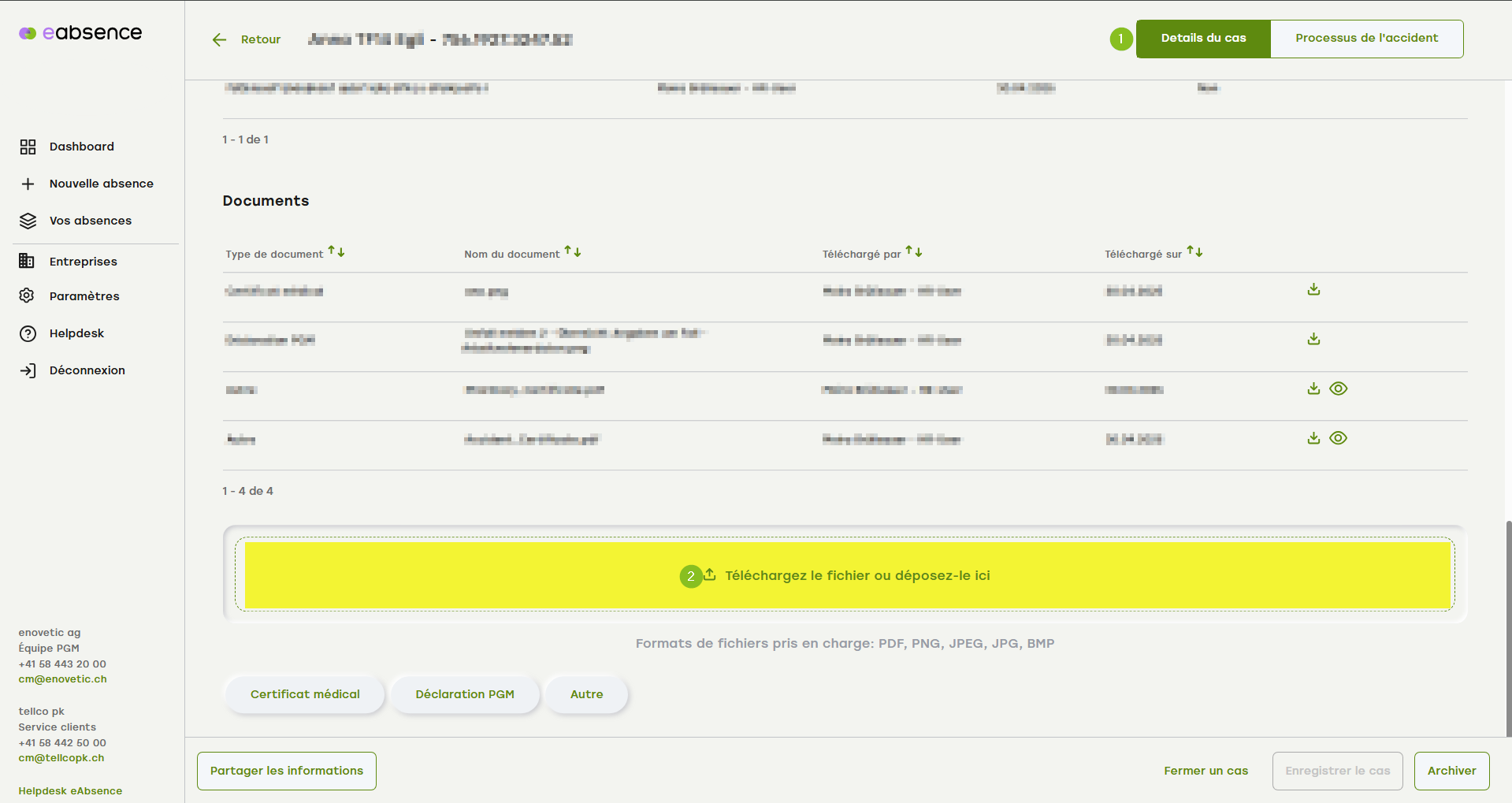Screen dimensions: 1512x803
Task: Click the back arrow icon beside Retour
Action: [219, 39]
